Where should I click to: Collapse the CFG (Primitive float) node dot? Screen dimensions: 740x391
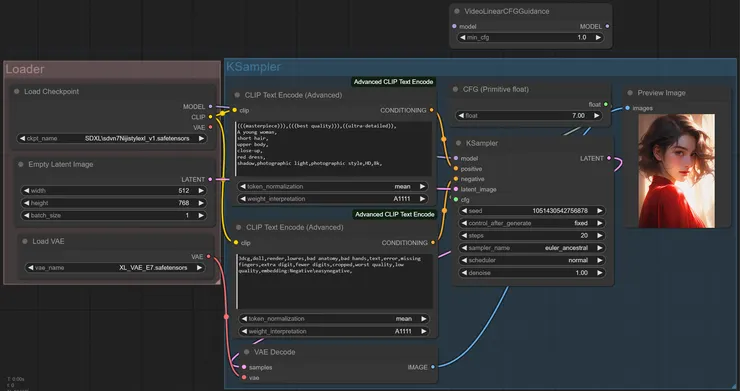click(x=455, y=89)
